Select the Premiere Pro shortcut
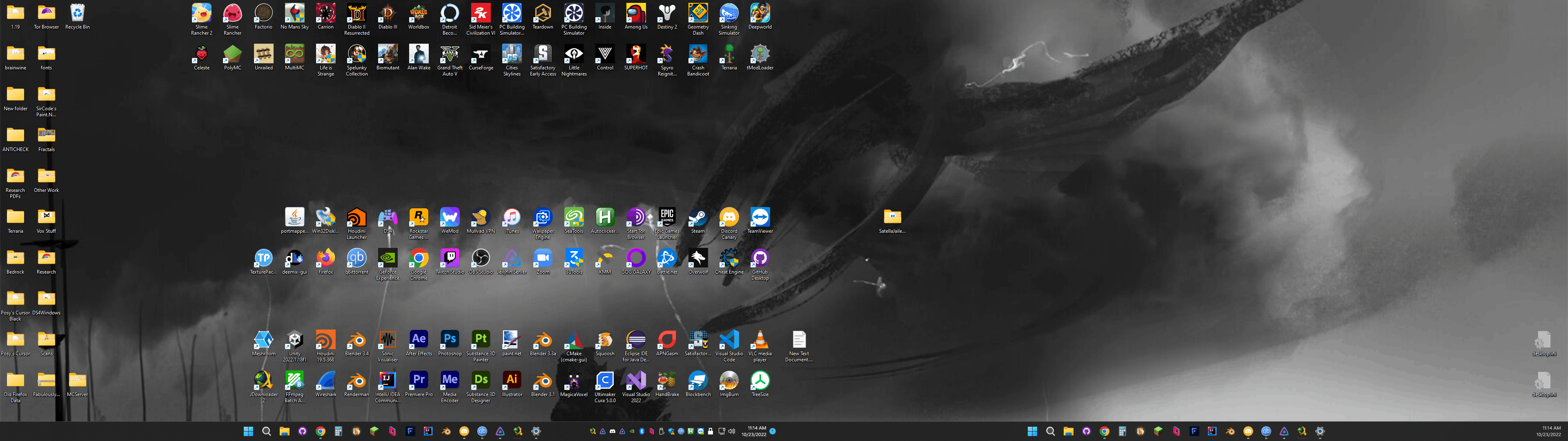The image size is (1568, 441). pyautogui.click(x=419, y=384)
